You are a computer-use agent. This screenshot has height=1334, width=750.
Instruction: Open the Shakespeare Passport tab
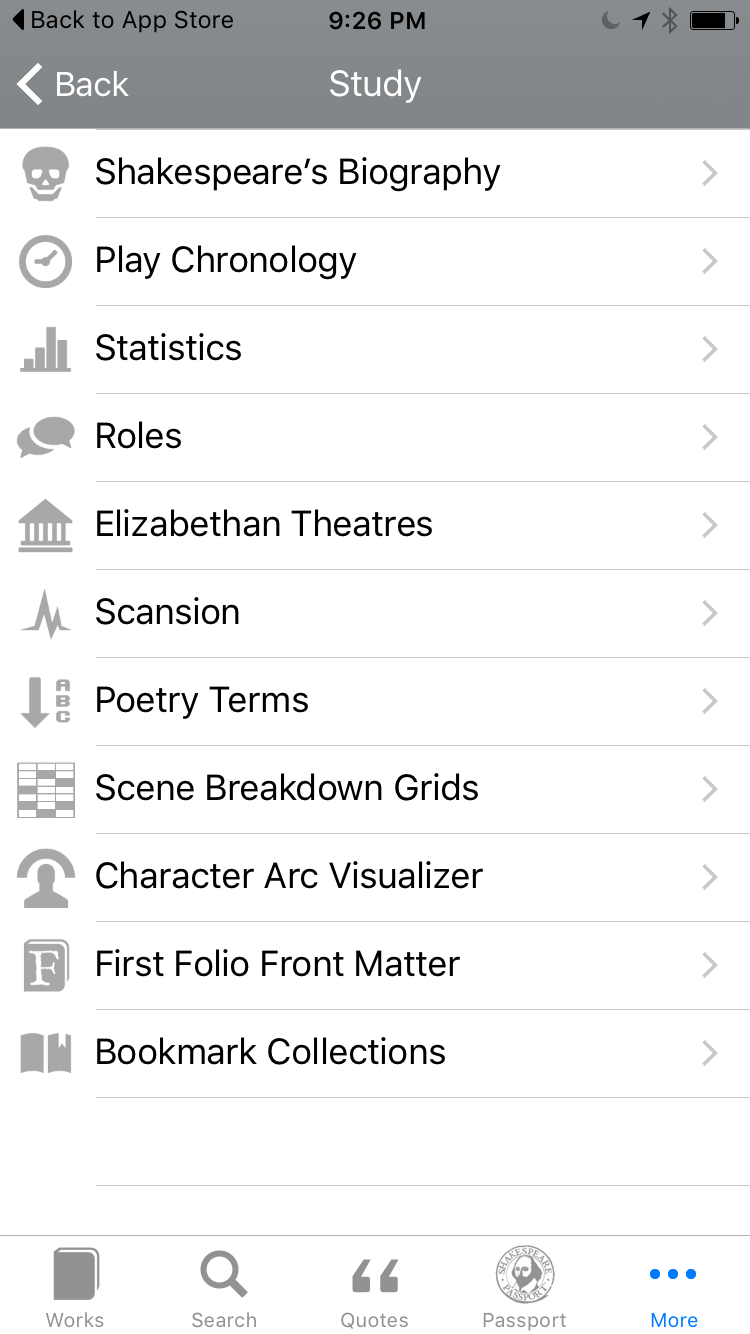pos(525,1288)
